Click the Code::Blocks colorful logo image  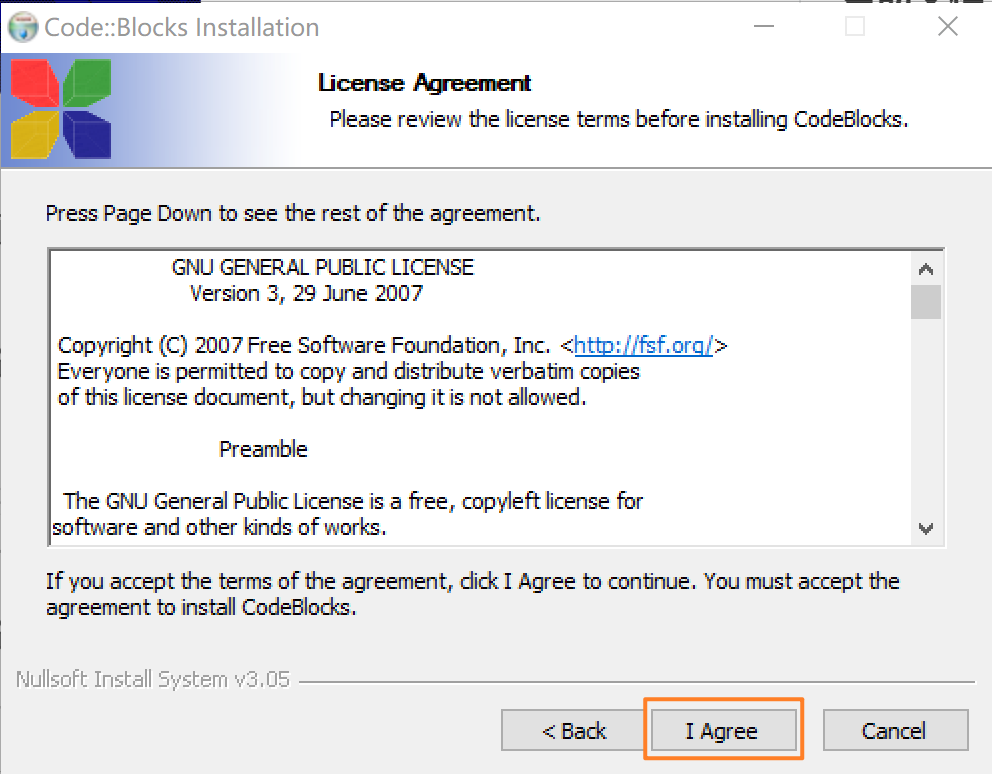60,110
